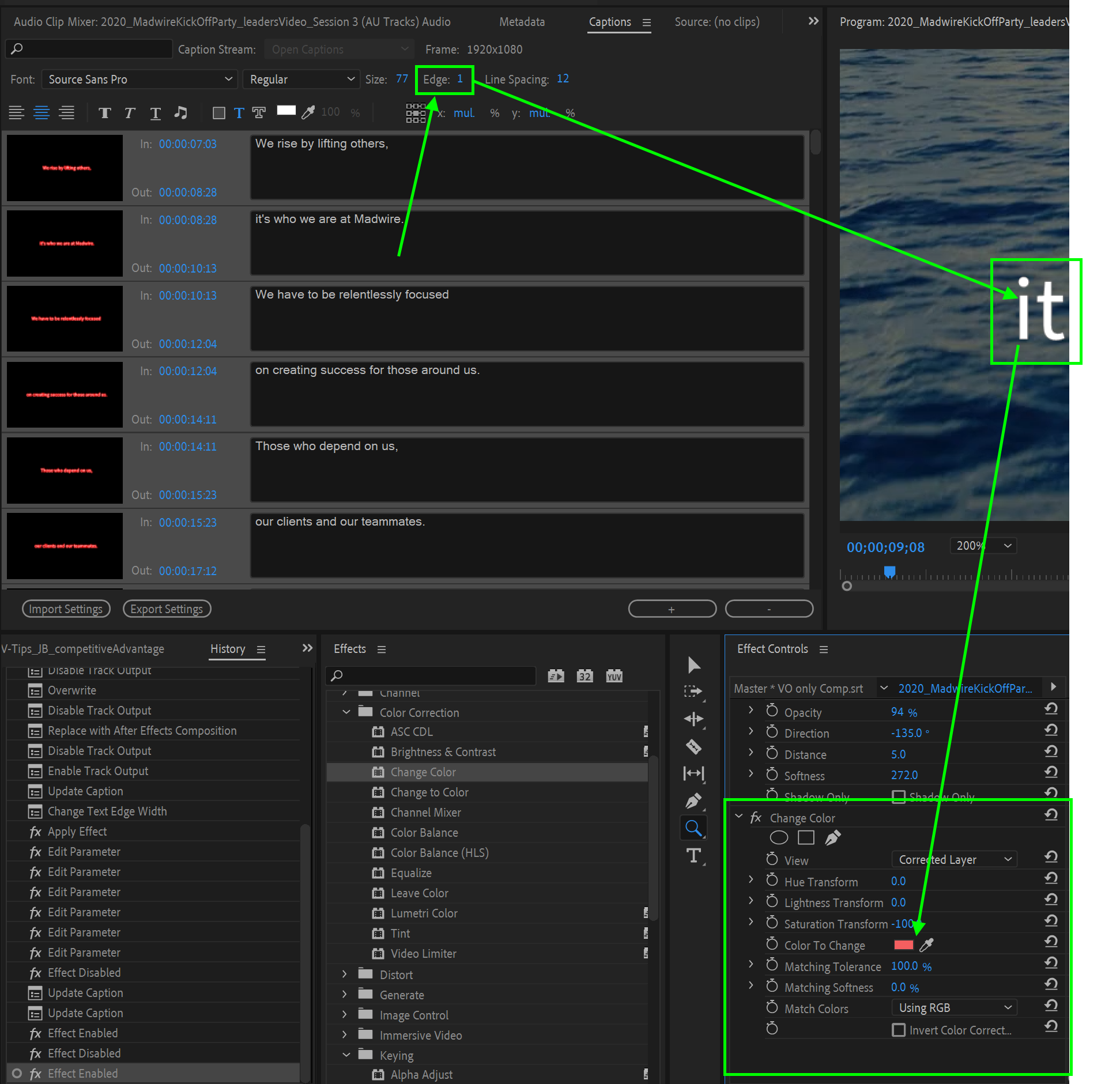This screenshot has width=1120, height=1084.
Task: Open the Match Colors dropdown
Action: [955, 1008]
